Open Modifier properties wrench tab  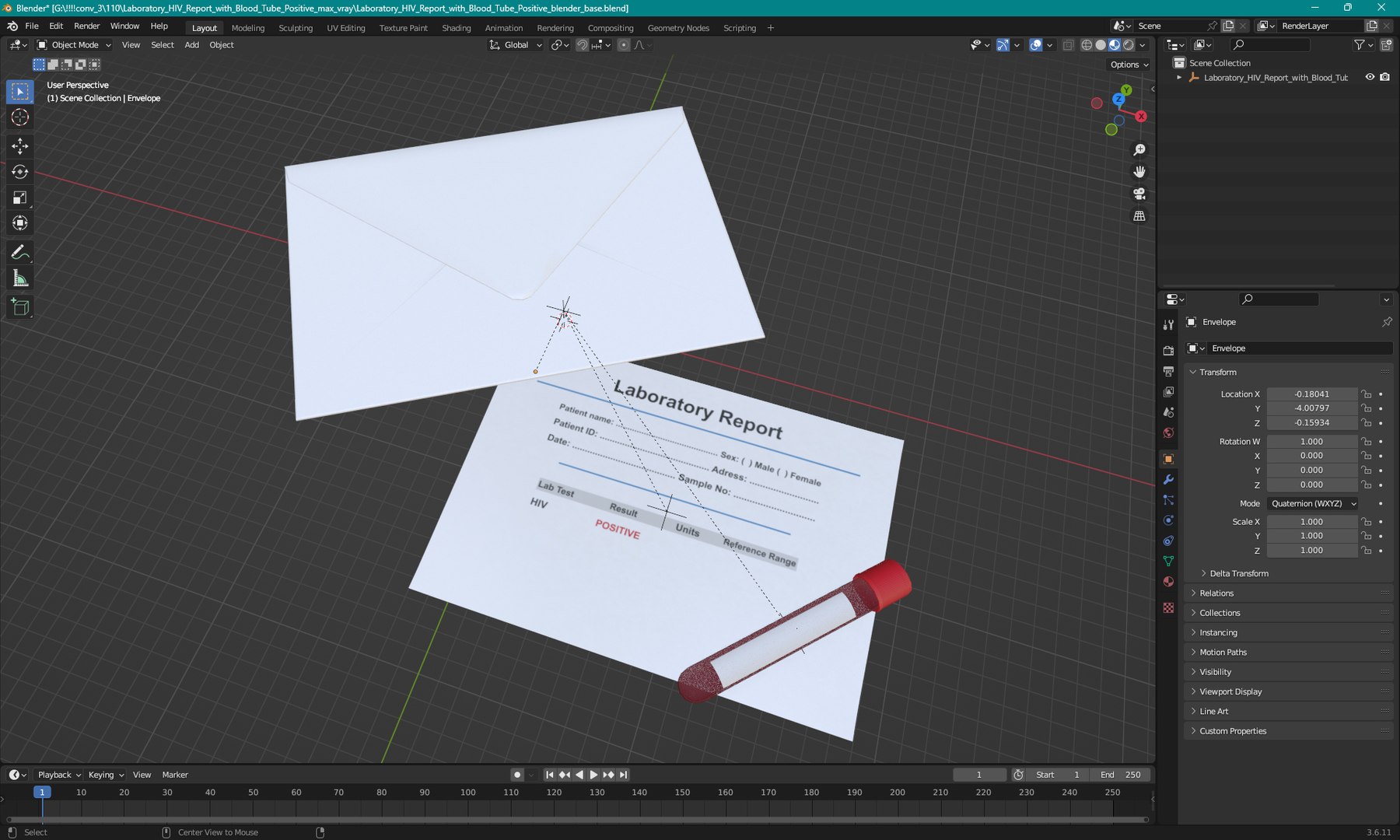pyautogui.click(x=1168, y=480)
